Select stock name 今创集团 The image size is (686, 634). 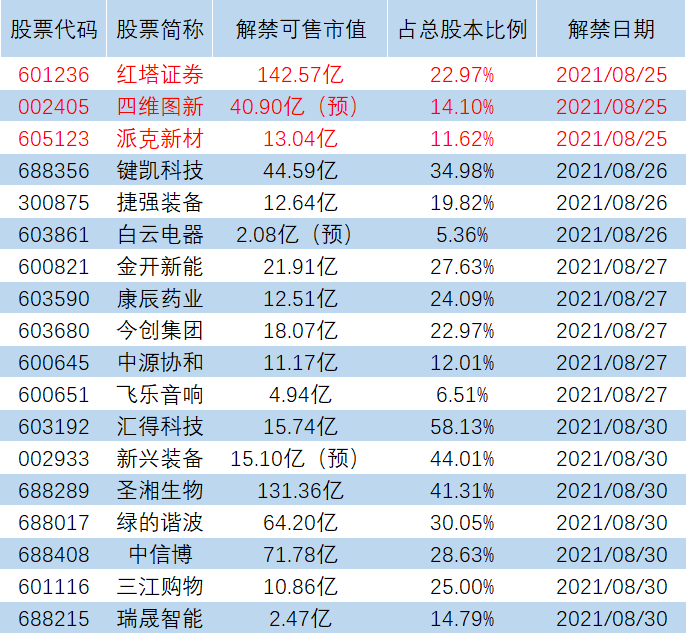[x=160, y=331]
